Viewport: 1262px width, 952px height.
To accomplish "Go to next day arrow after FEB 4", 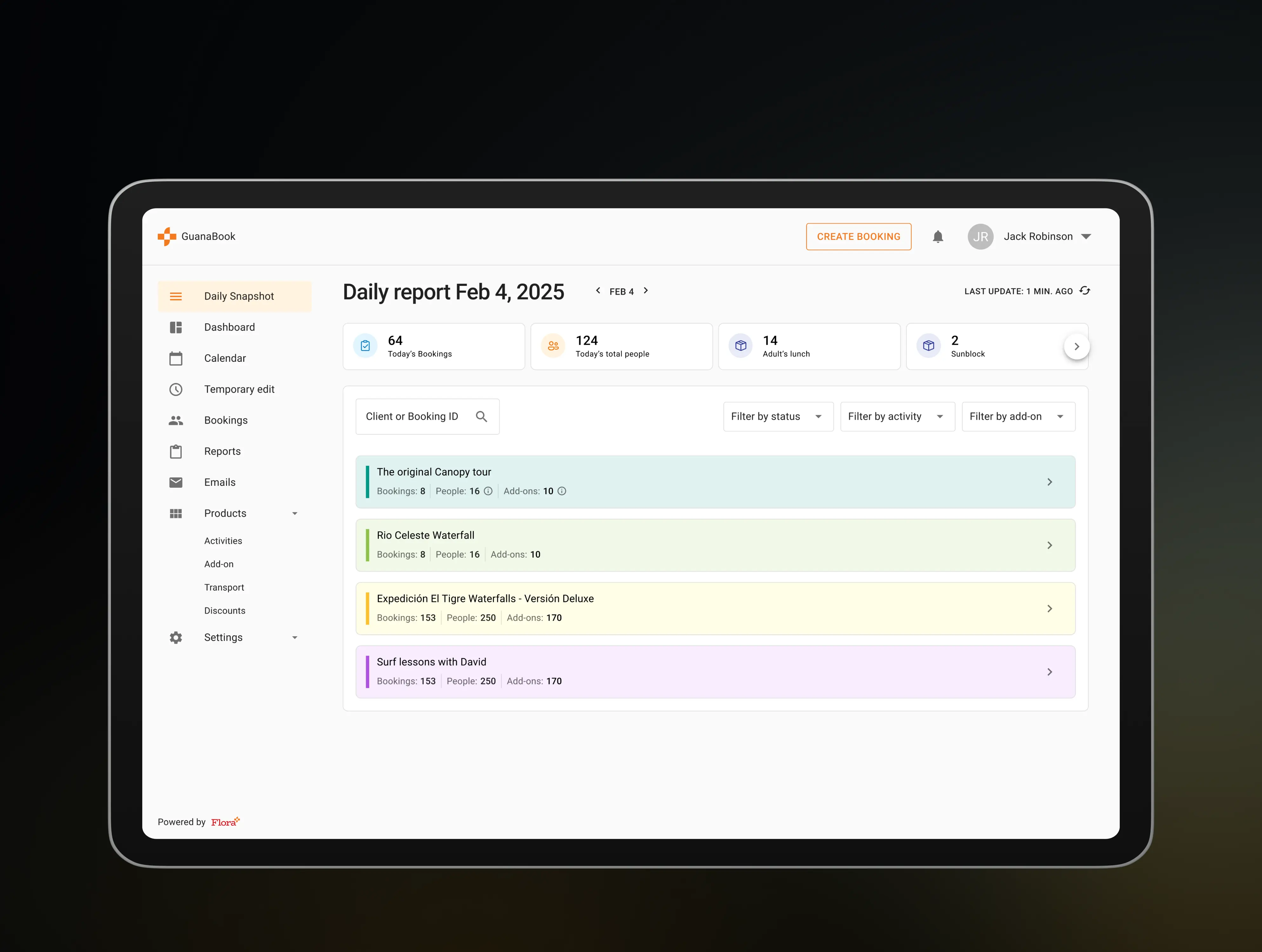I will click(646, 291).
